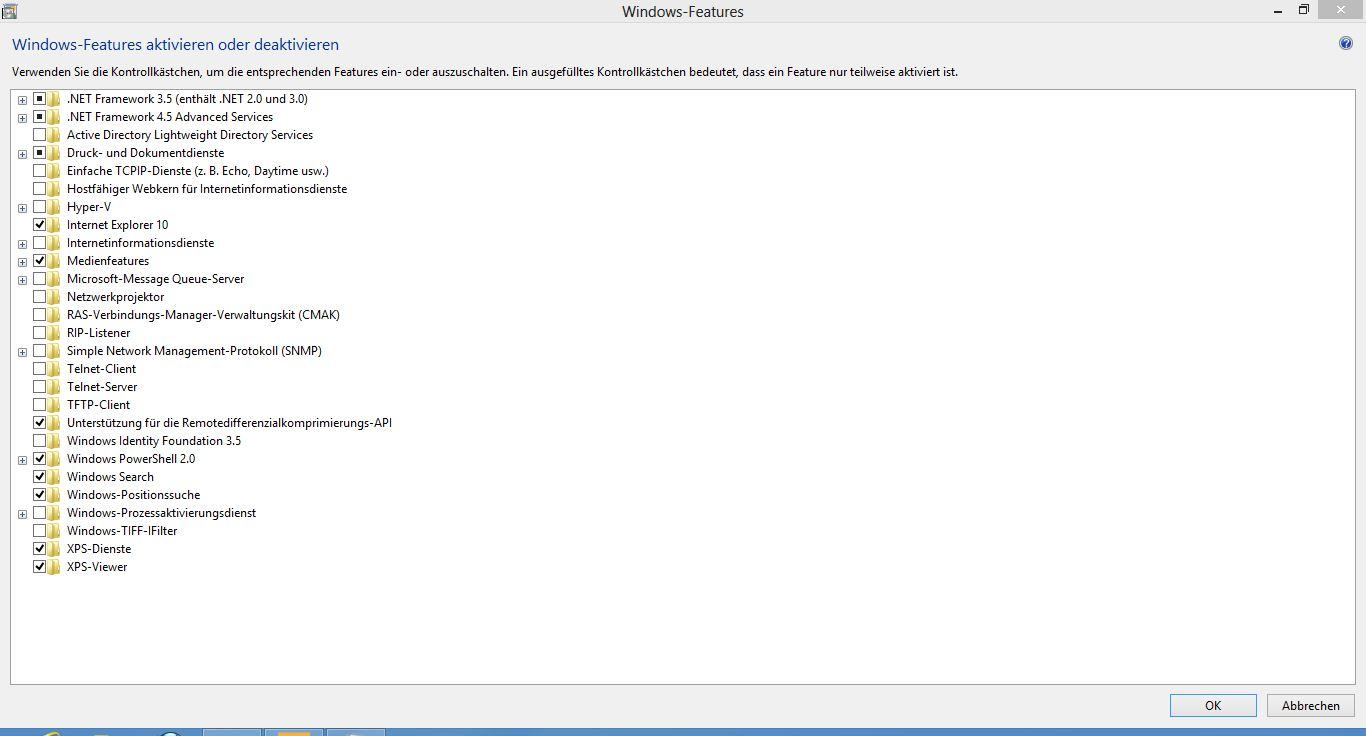Click folder icon of Windows Identity Foundation 3.5

54,441
